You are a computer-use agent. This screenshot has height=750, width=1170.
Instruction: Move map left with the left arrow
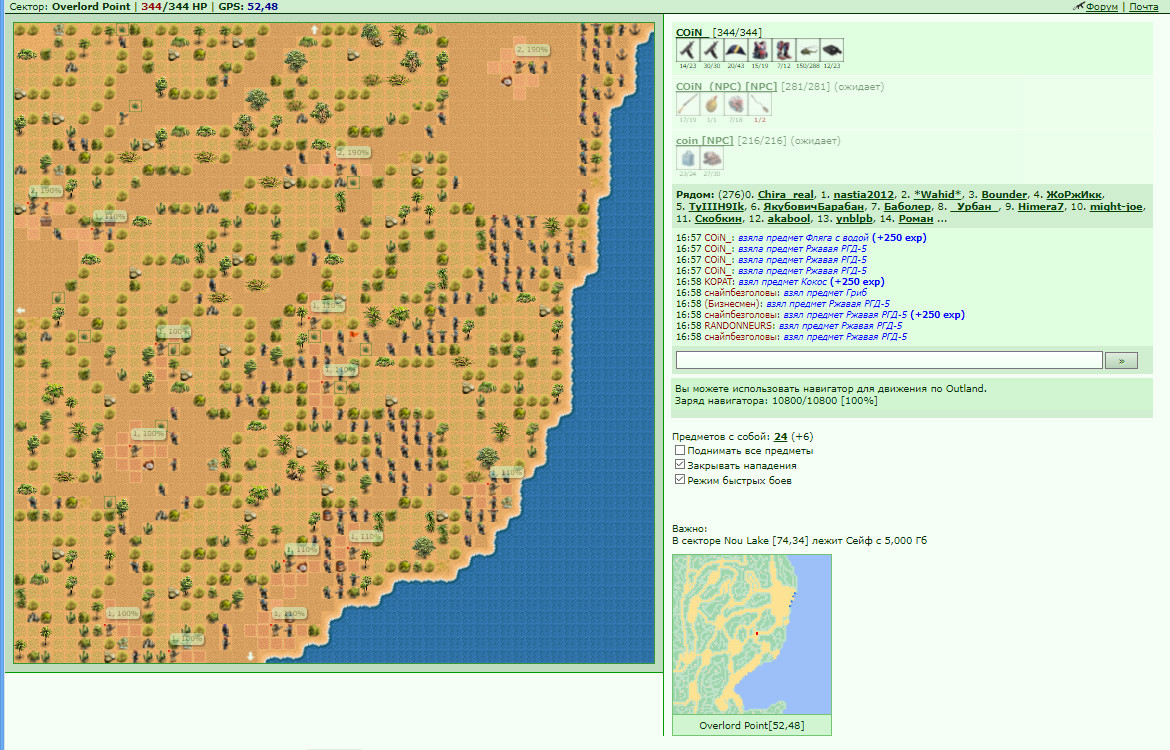click(x=21, y=310)
